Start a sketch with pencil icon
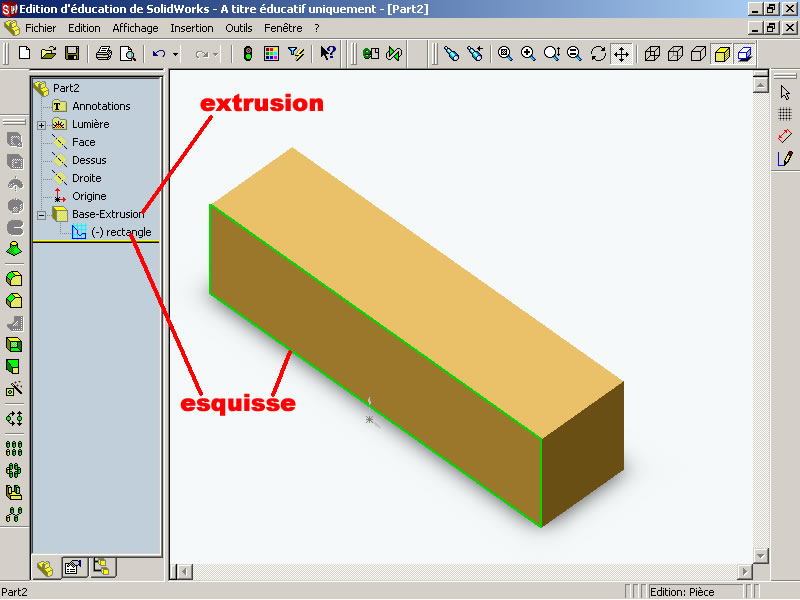The image size is (800, 600). pos(785,159)
